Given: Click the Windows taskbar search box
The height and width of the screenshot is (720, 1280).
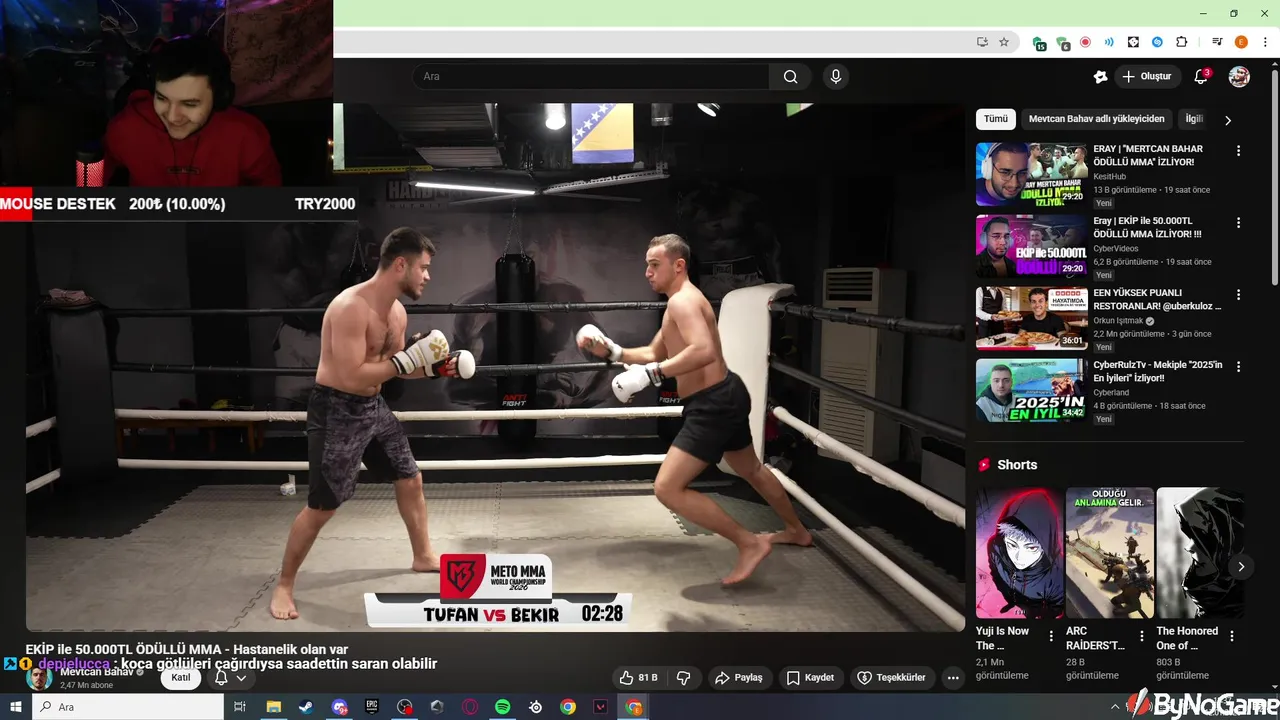Looking at the screenshot, I should click(x=128, y=707).
